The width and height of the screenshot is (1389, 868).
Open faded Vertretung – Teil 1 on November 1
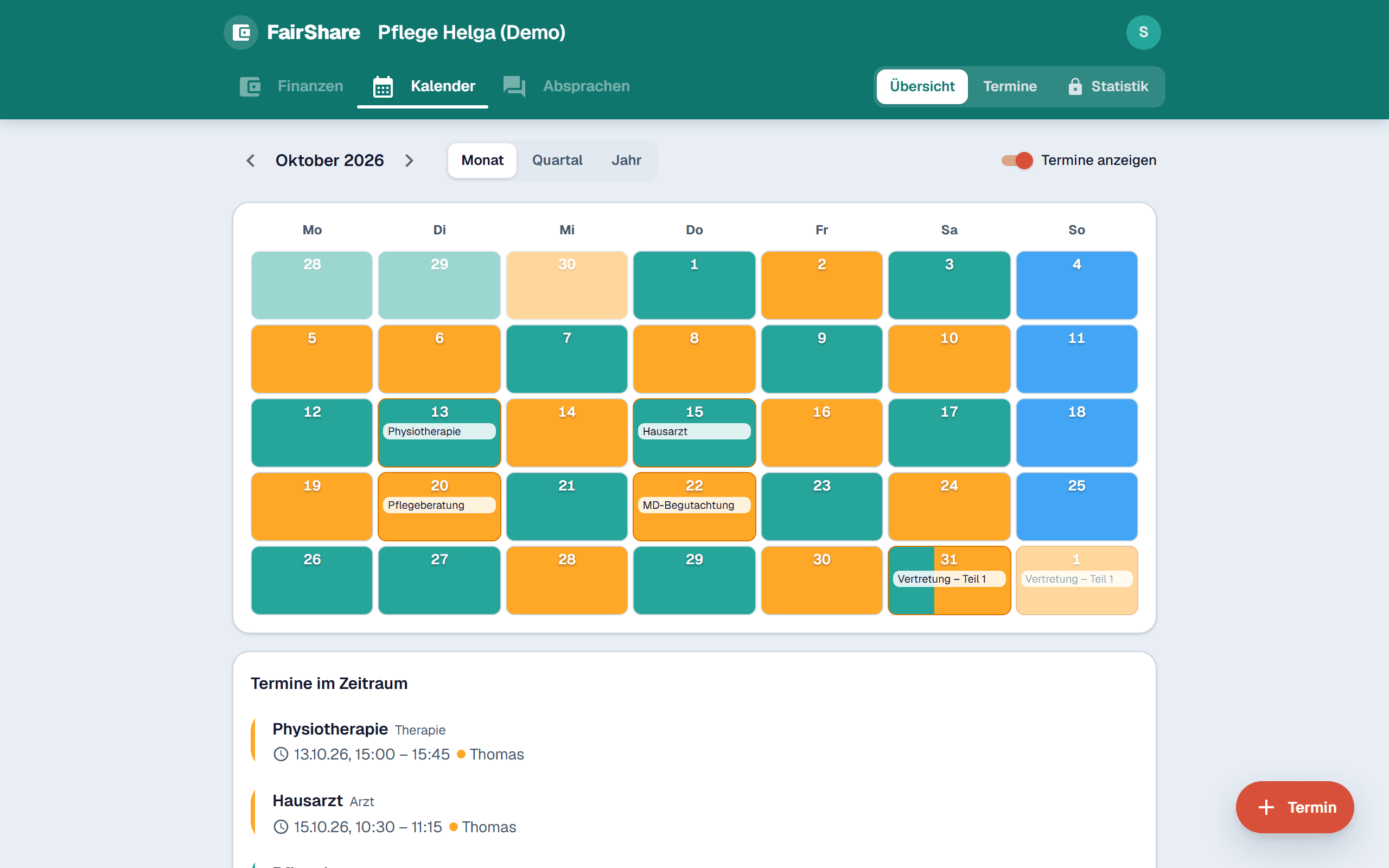click(1076, 579)
